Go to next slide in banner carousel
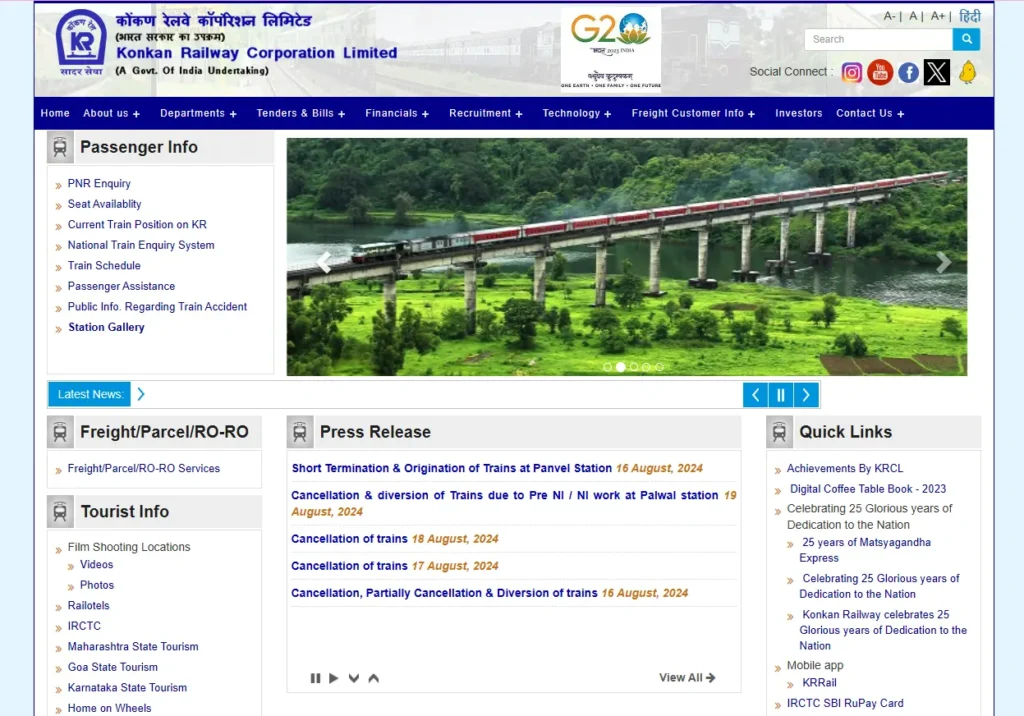 coord(943,263)
